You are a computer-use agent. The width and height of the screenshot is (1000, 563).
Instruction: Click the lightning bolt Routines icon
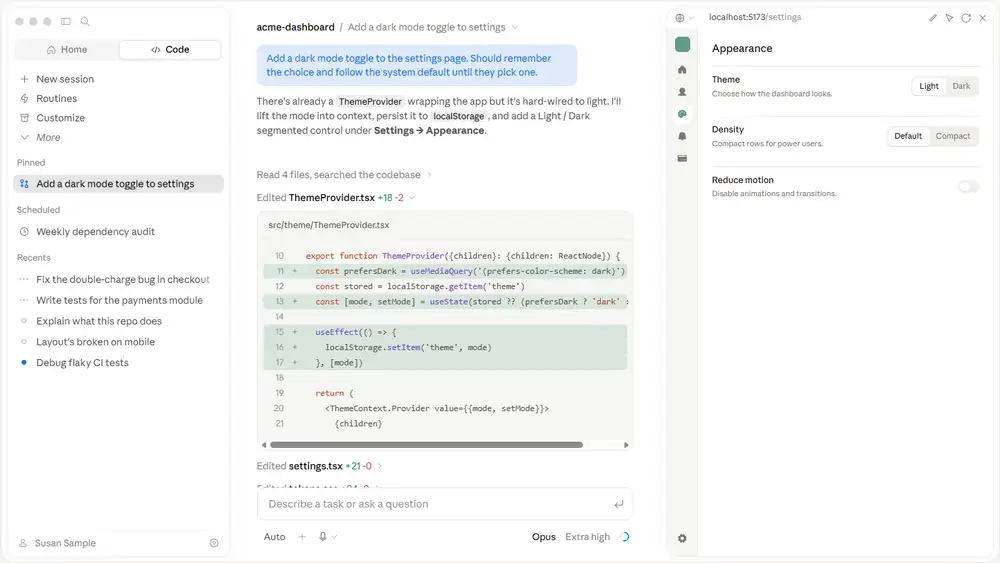(24, 98)
